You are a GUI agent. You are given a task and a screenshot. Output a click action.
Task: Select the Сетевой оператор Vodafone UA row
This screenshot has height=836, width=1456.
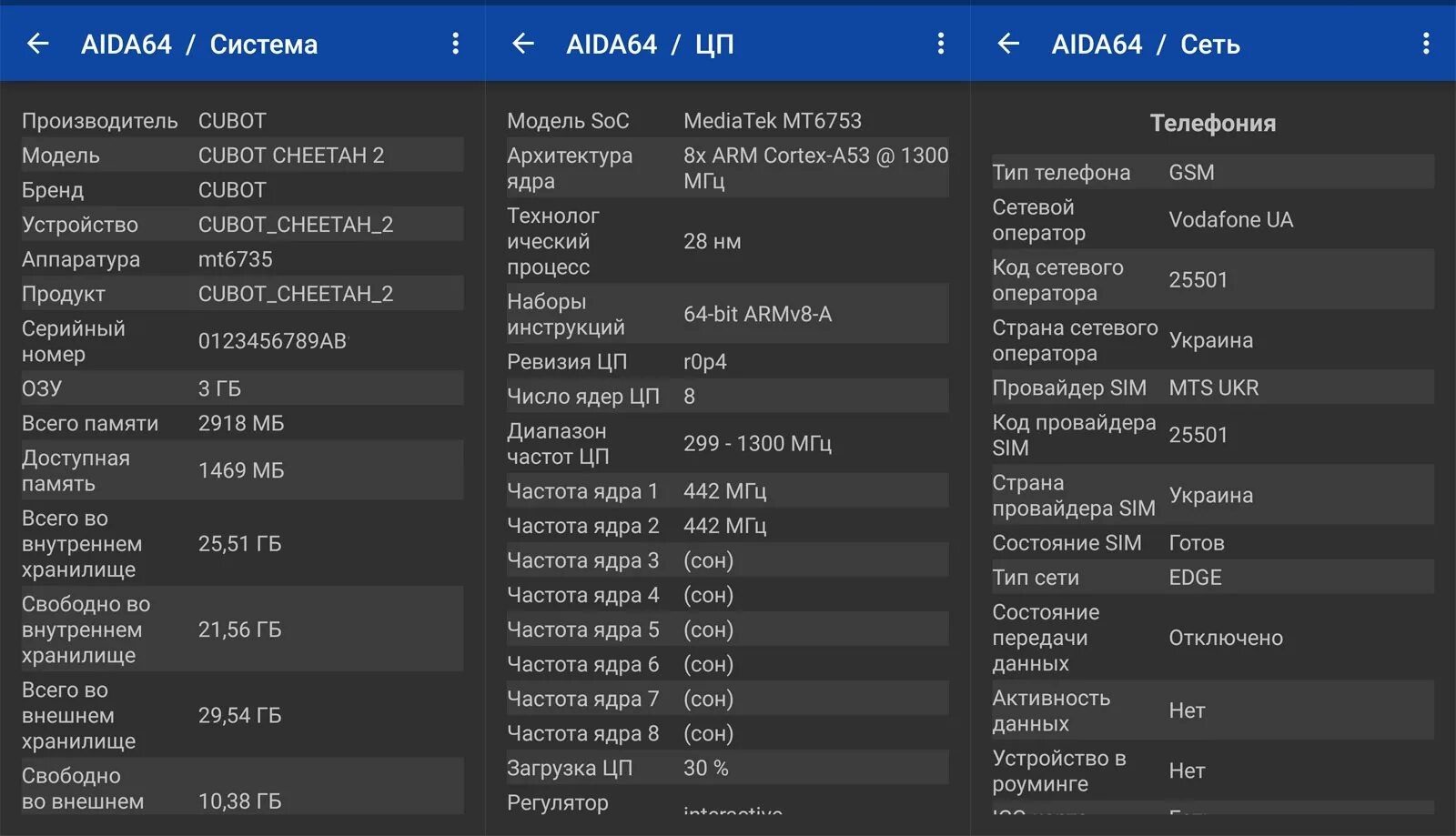pos(1213,219)
